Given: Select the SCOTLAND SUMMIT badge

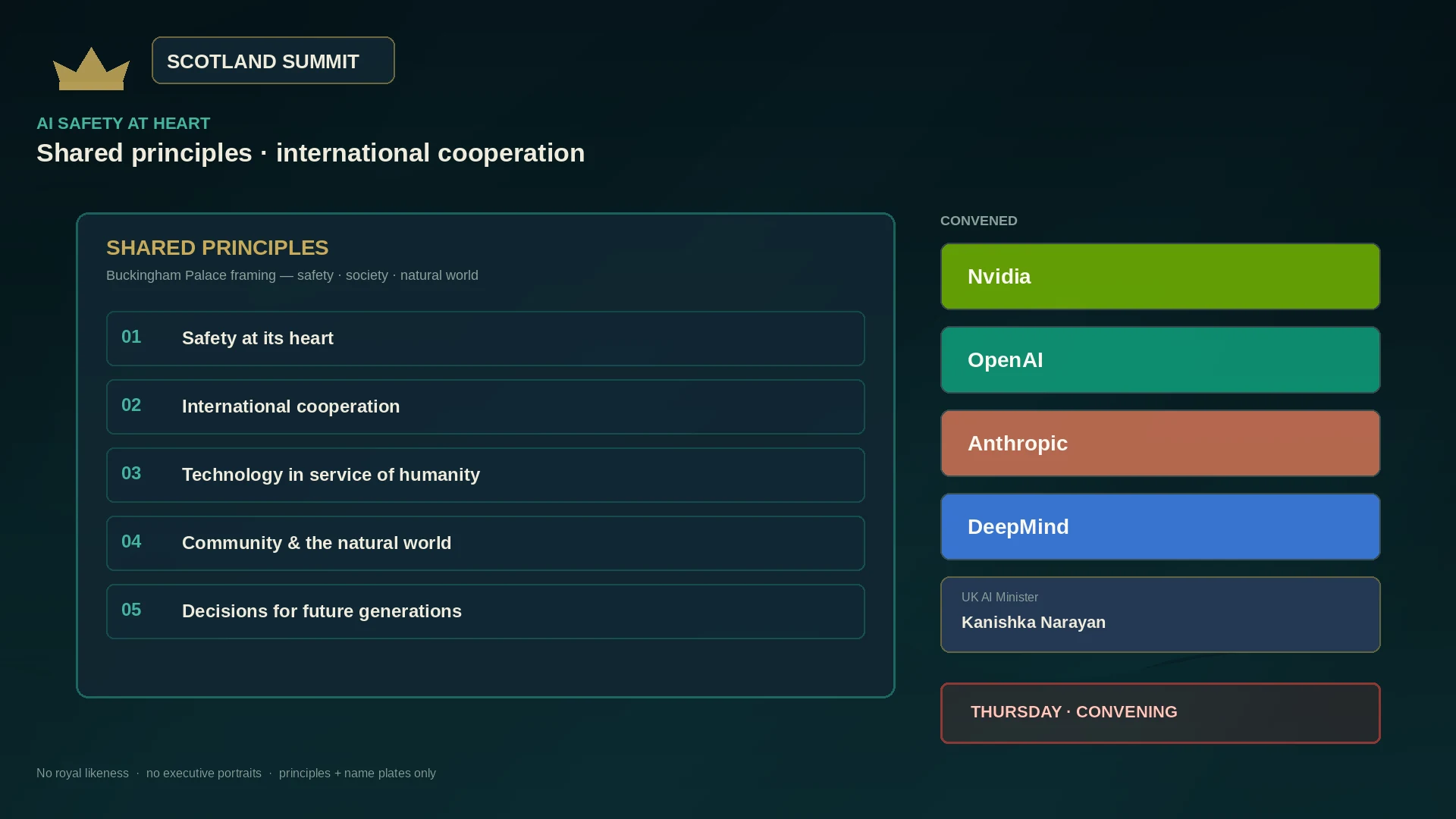Looking at the screenshot, I should pos(273,61).
